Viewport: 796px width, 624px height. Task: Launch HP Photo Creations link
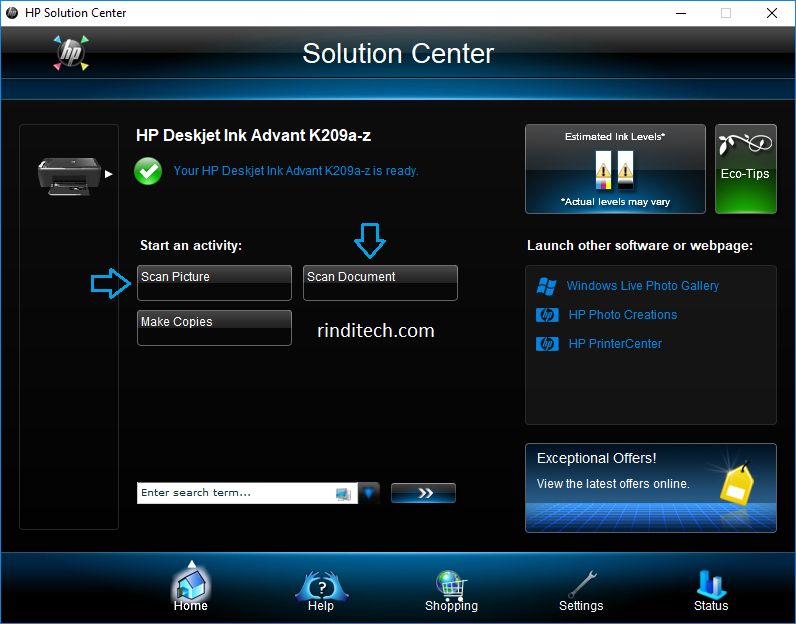[622, 315]
